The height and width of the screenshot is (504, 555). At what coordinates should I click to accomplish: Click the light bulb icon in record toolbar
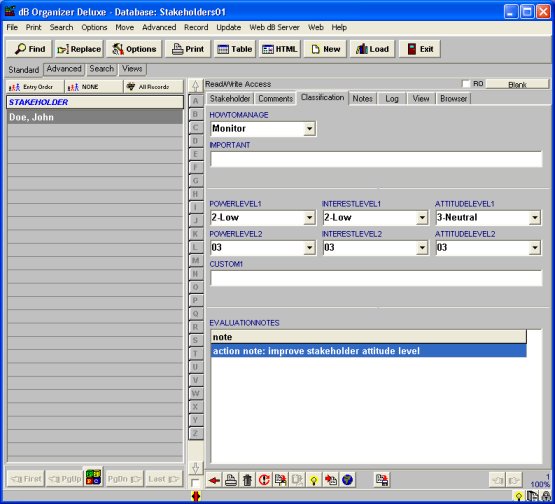(314, 480)
